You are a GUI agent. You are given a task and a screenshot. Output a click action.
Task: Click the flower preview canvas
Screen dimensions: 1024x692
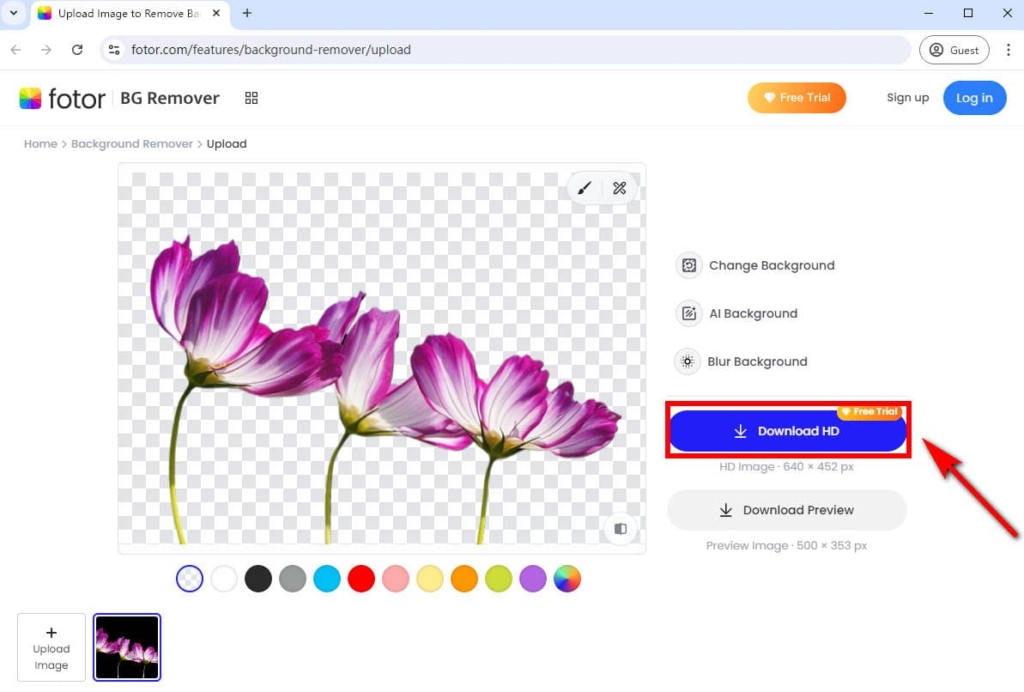[382, 358]
